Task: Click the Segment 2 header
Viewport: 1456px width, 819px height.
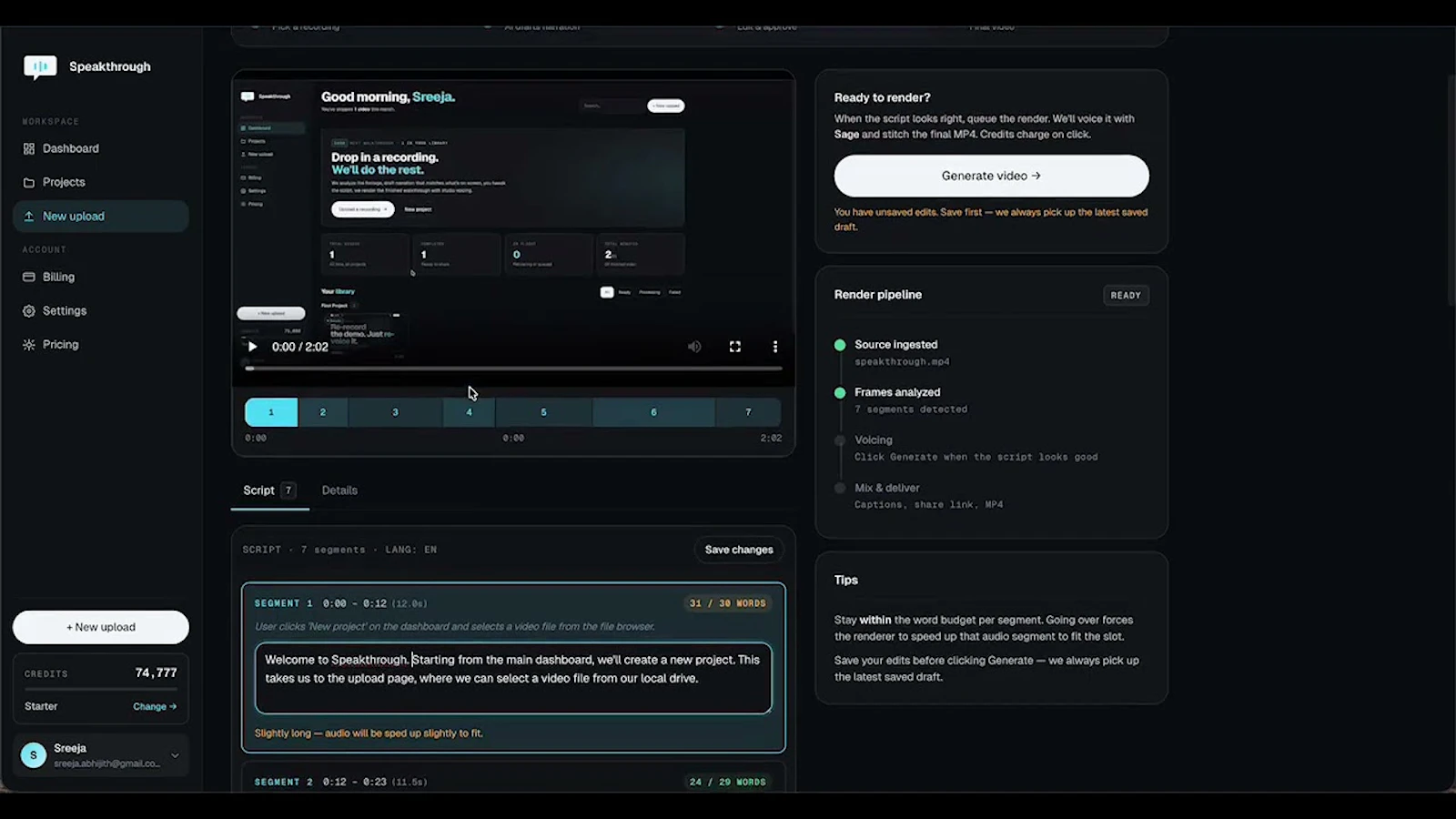Action: (x=513, y=782)
